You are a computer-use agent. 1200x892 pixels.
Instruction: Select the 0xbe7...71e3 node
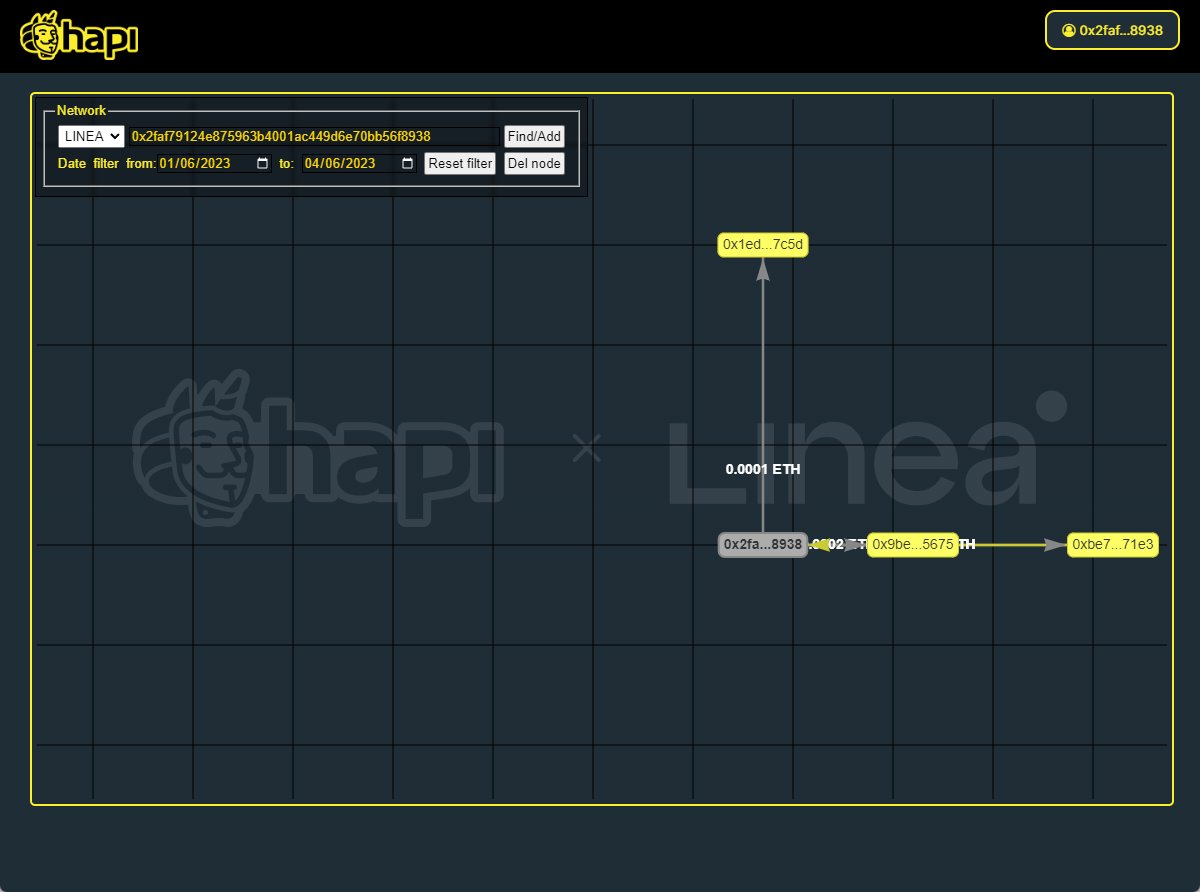tap(1113, 545)
